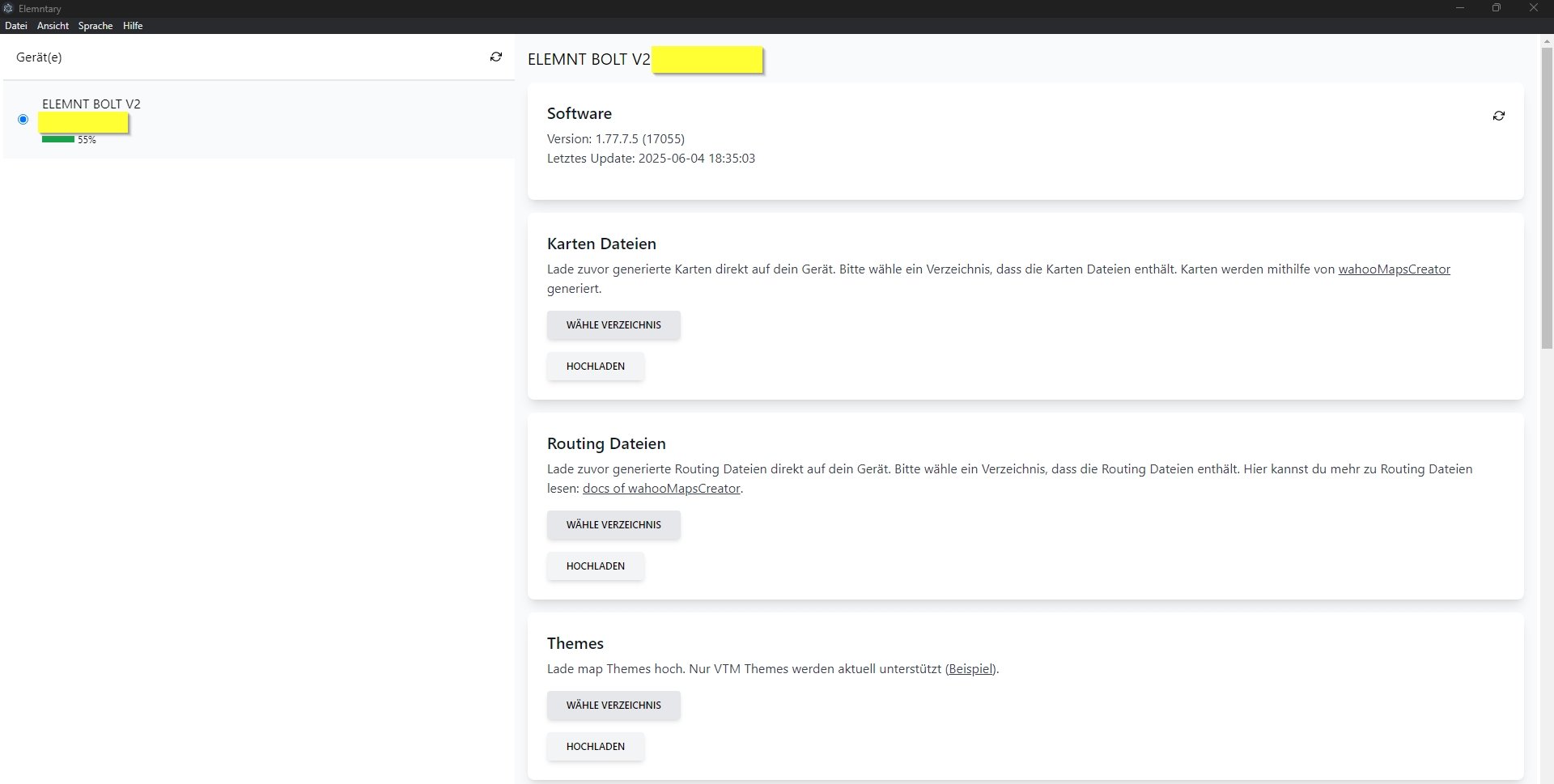Screen dimensions: 1554x784
Task: Click the Gerät(e) panel title
Action: click(39, 57)
